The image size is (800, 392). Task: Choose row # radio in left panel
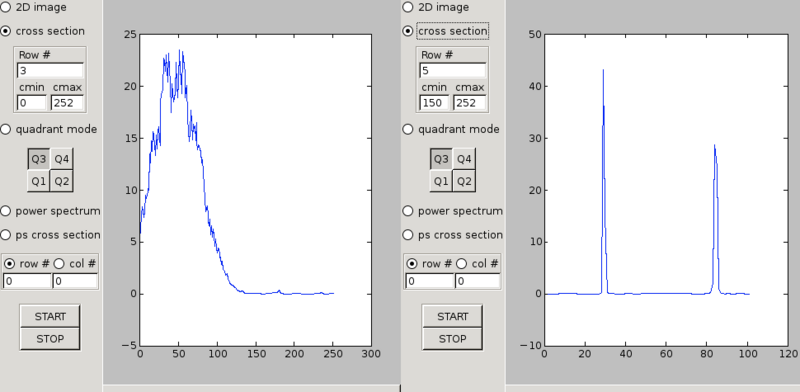coord(10,264)
